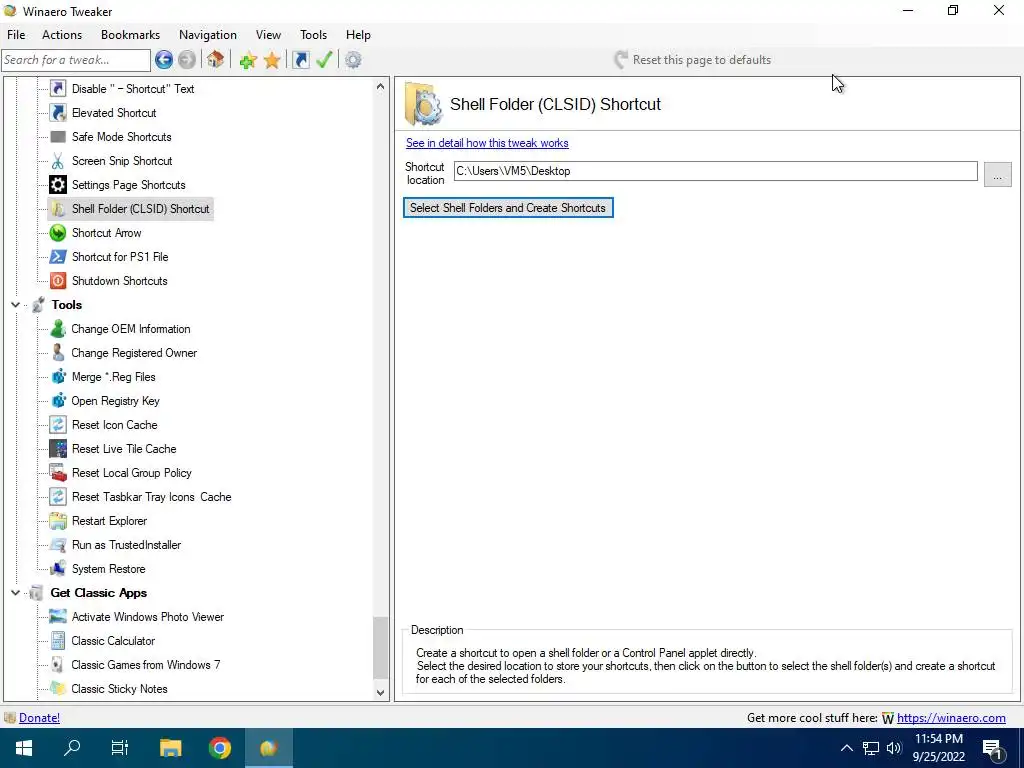This screenshot has width=1024, height=768.
Task: Open File Explorer from the taskbar
Action: tap(170, 748)
